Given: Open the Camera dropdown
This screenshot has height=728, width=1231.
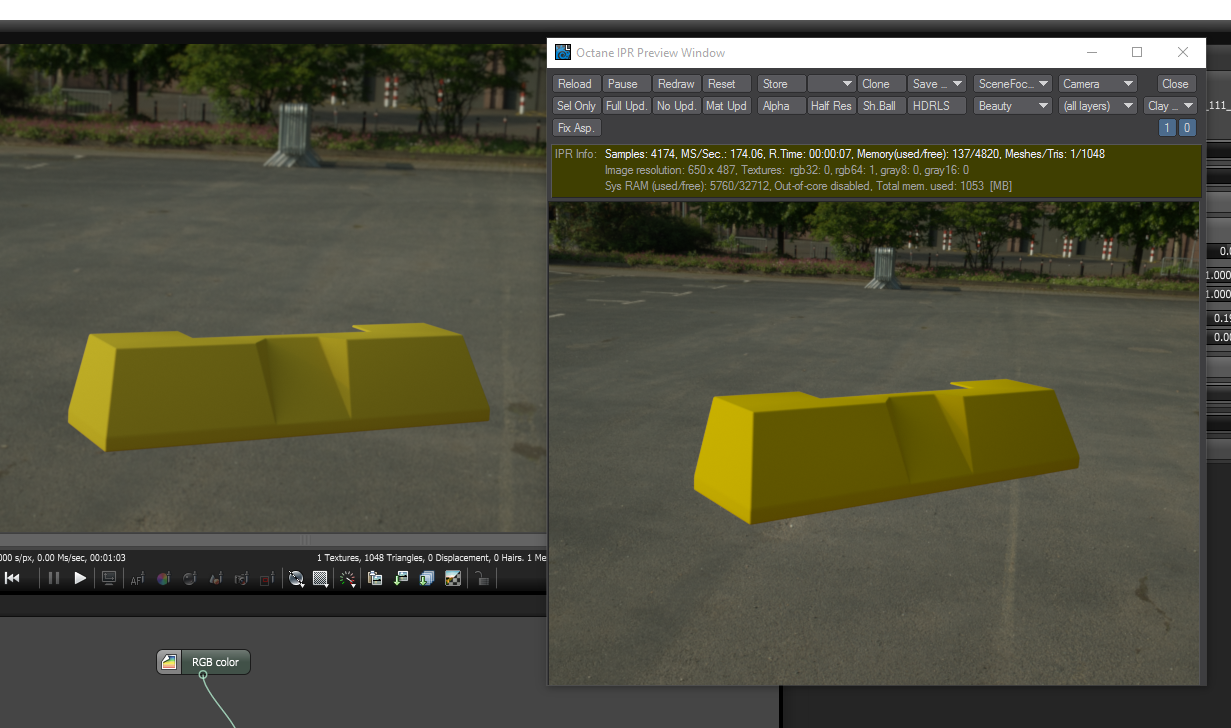Looking at the screenshot, I should pos(1098,84).
